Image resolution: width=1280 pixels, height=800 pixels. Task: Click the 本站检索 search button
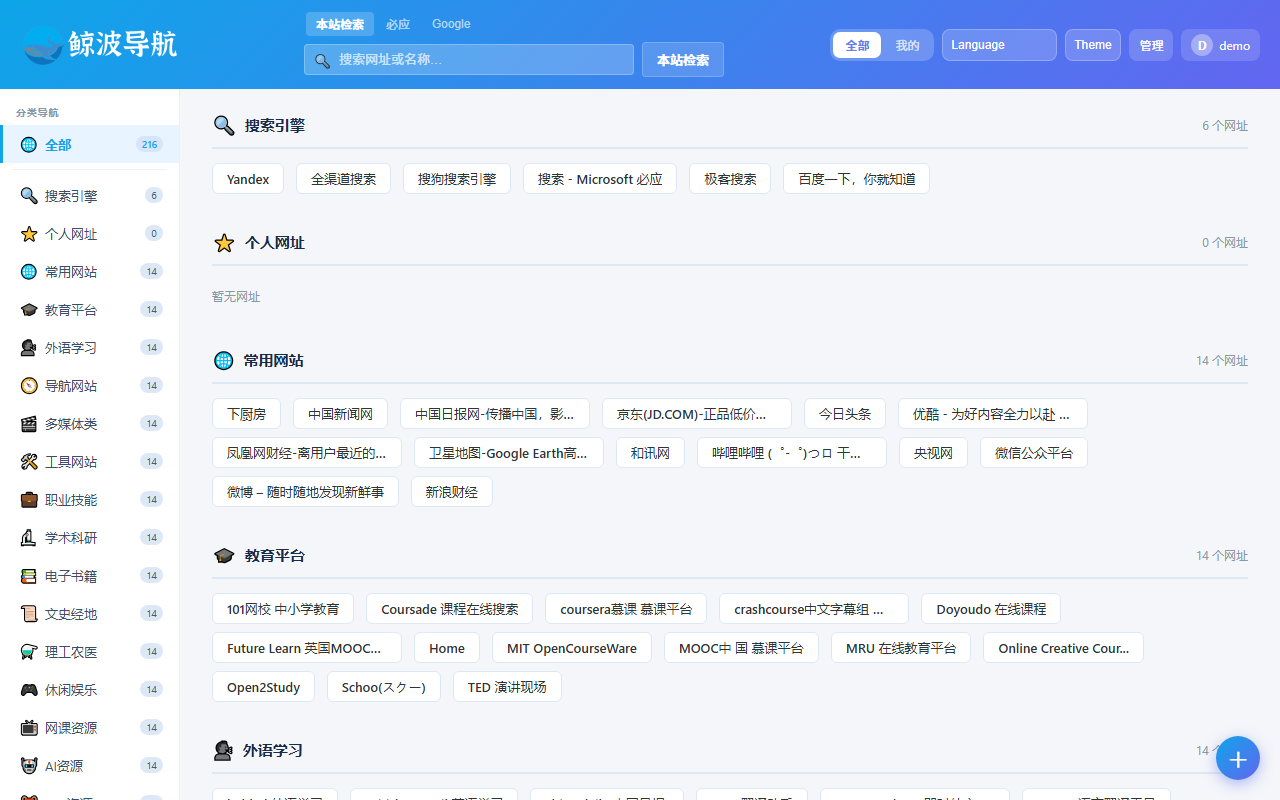(683, 60)
